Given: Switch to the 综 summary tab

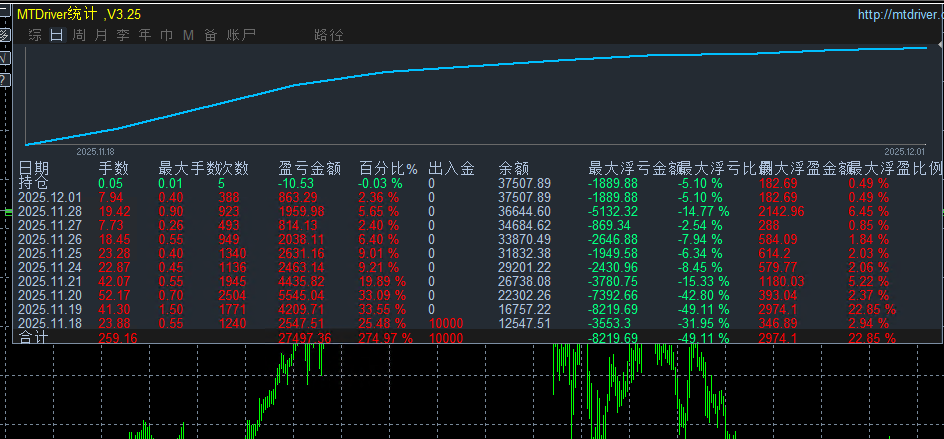Looking at the screenshot, I should coord(35,35).
